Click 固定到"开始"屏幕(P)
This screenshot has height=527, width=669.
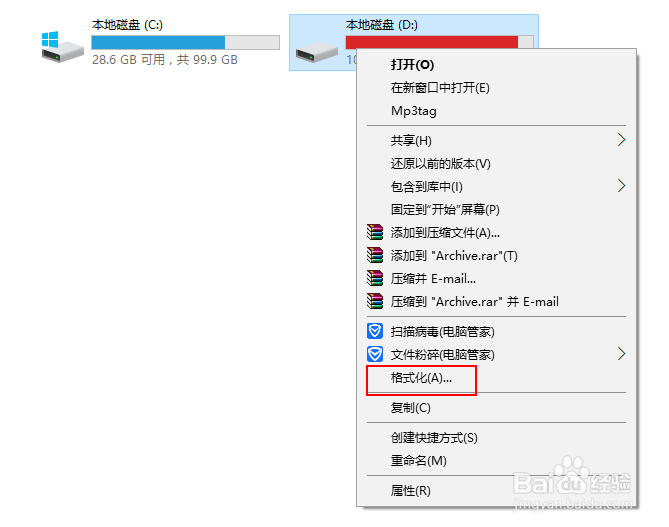(445, 209)
